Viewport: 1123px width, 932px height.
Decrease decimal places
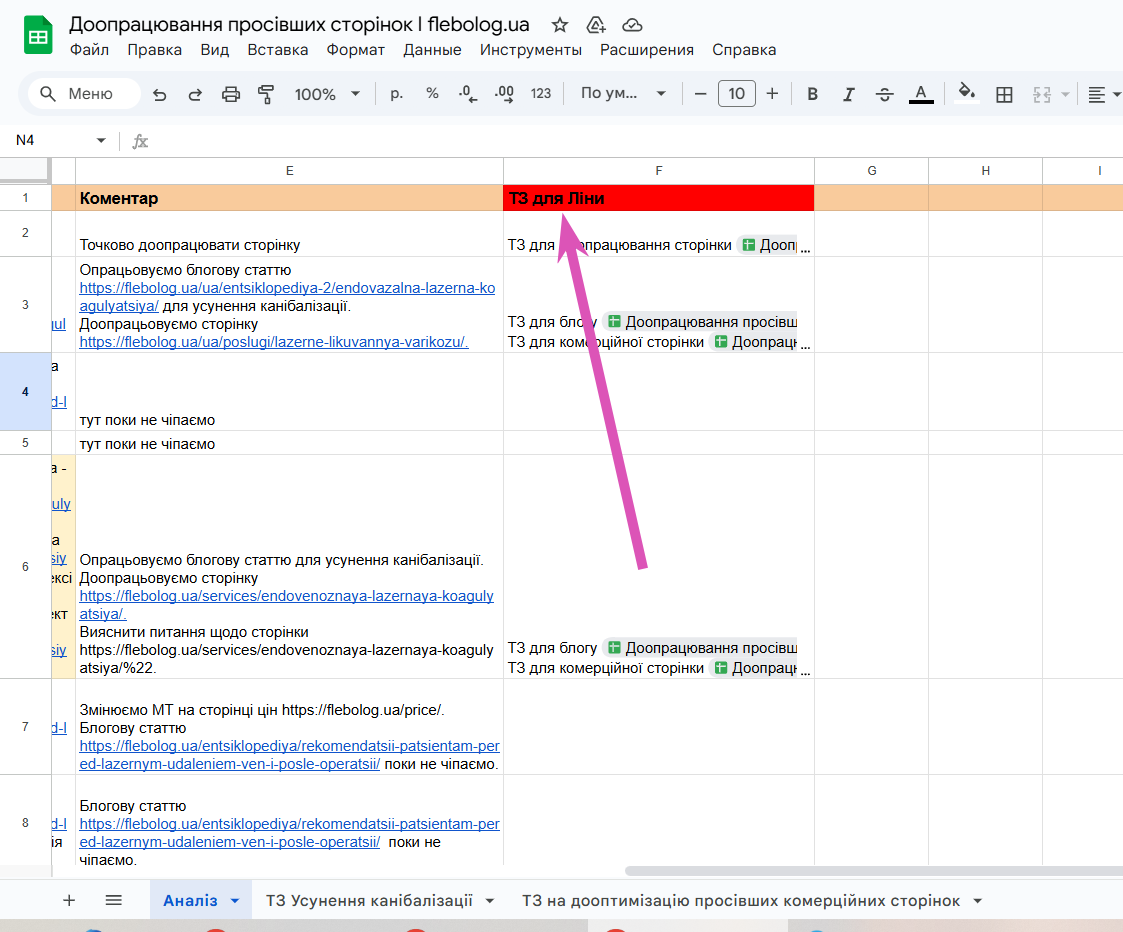(x=468, y=94)
